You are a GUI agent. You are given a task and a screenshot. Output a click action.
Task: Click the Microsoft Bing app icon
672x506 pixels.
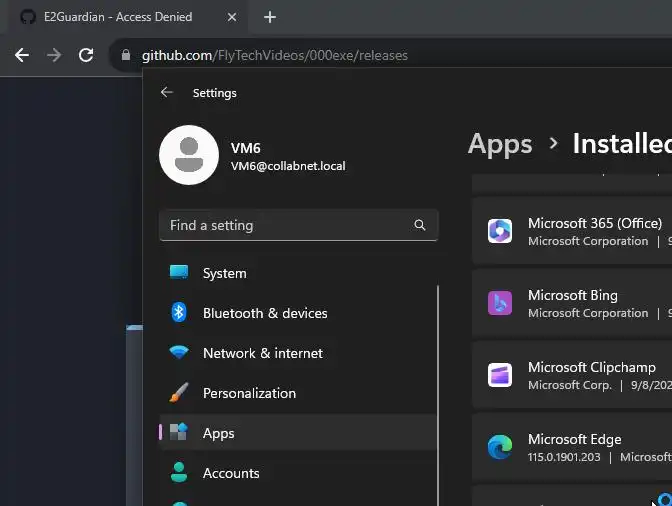[x=500, y=303]
